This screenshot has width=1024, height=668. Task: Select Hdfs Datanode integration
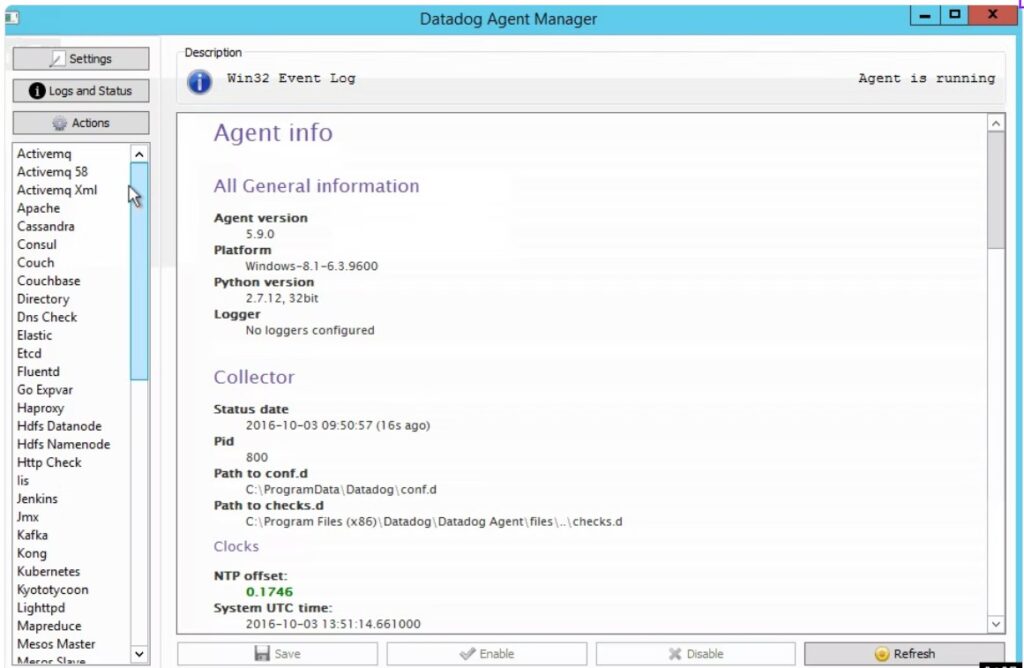coord(59,426)
